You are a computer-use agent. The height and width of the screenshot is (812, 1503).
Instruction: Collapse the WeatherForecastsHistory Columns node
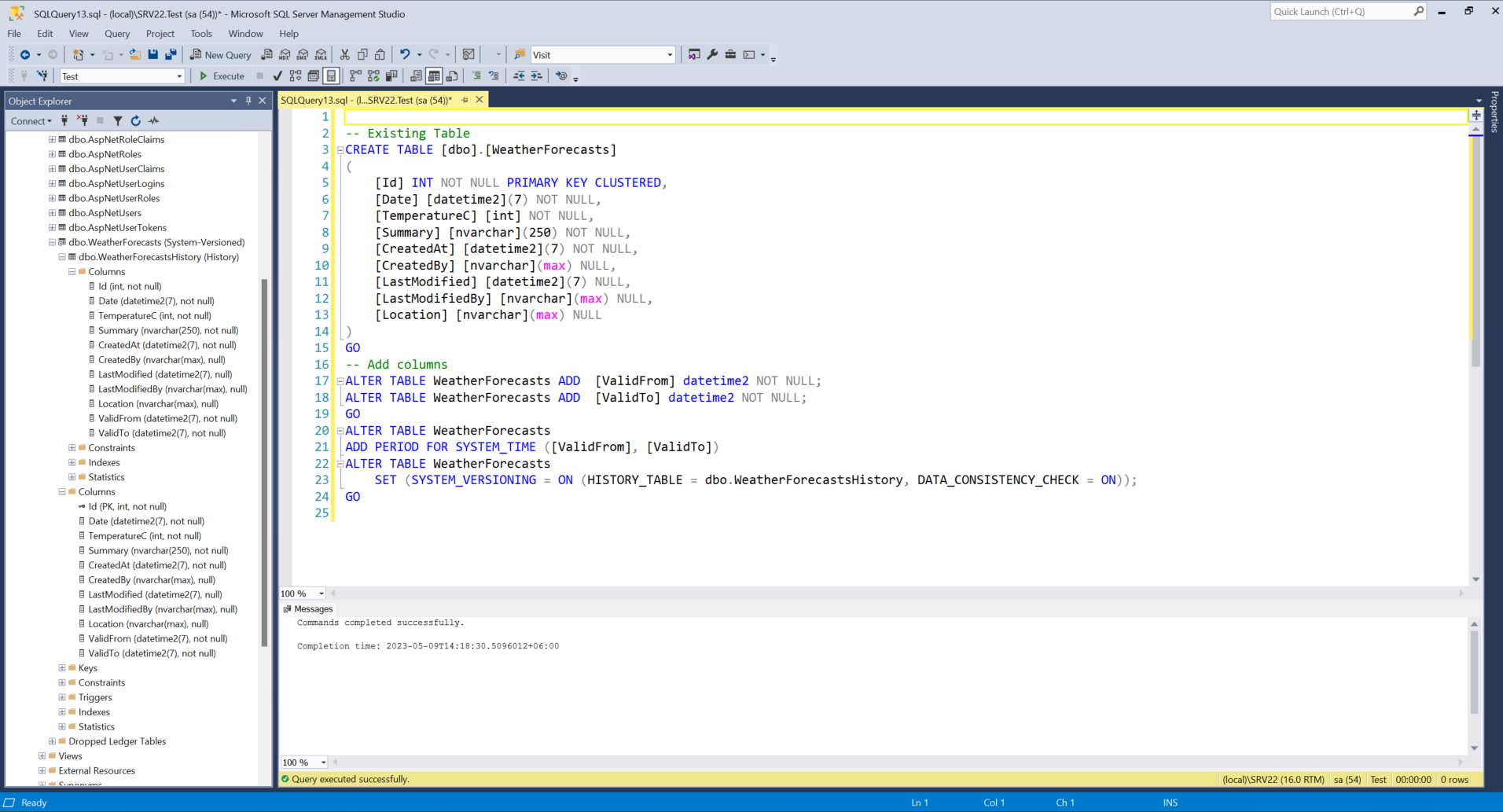pyautogui.click(x=71, y=271)
